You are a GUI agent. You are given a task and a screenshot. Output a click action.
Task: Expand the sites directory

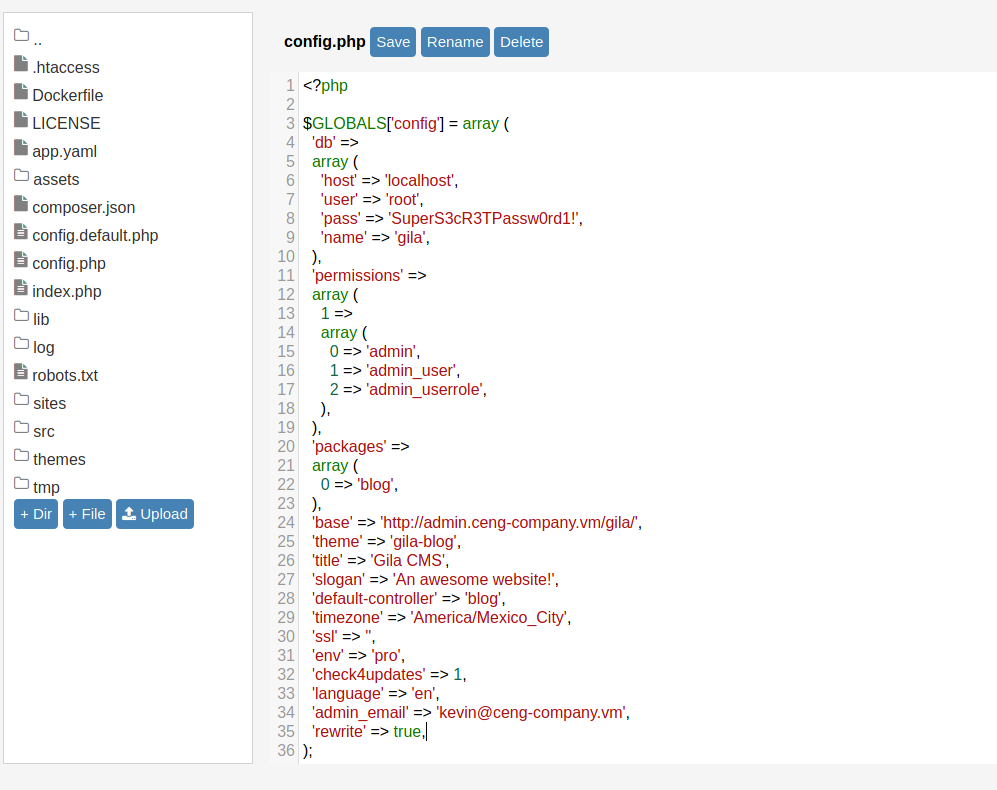coord(49,404)
